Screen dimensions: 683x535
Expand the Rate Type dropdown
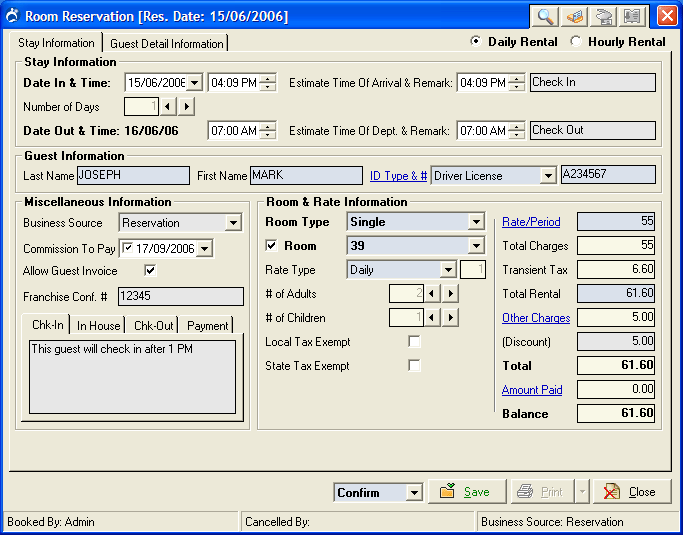[448, 270]
